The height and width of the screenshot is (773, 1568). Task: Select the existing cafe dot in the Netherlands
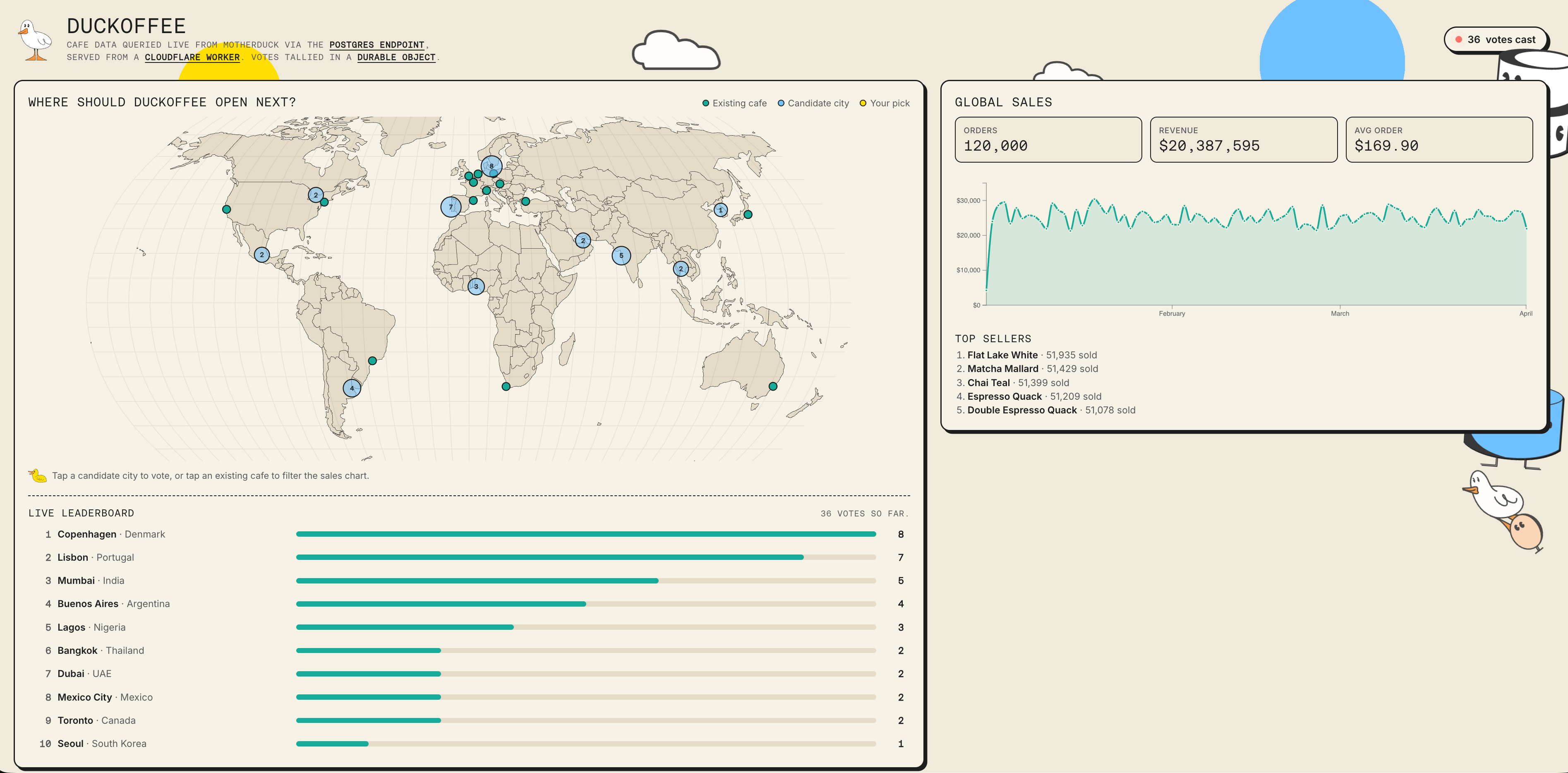[478, 174]
